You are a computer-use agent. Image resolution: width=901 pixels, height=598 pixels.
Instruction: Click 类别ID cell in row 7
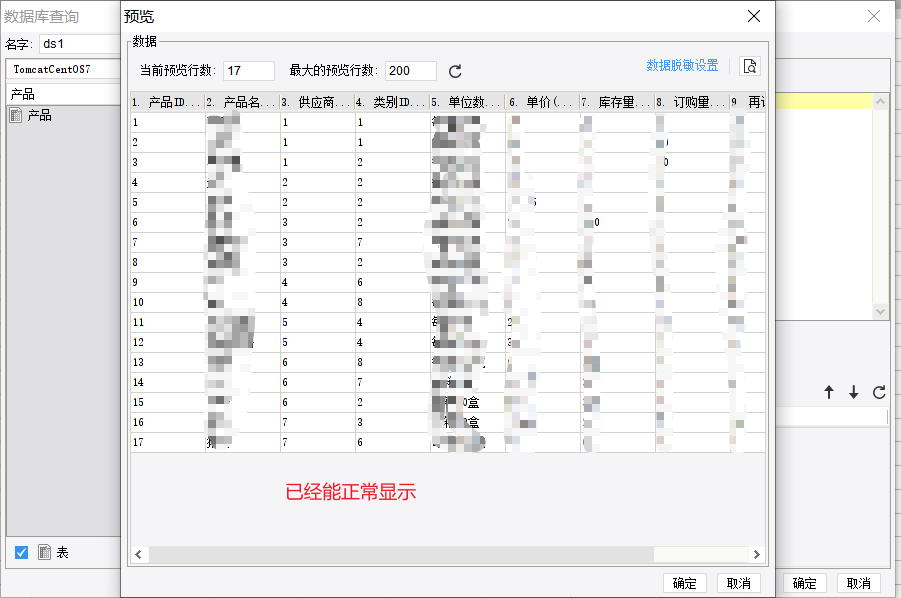[x=392, y=242]
